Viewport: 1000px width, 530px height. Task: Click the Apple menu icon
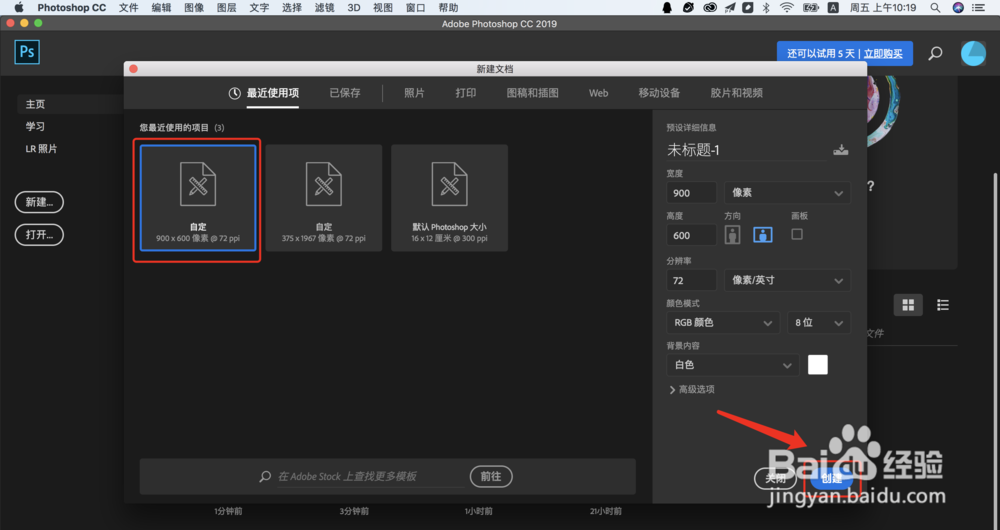click(x=18, y=8)
